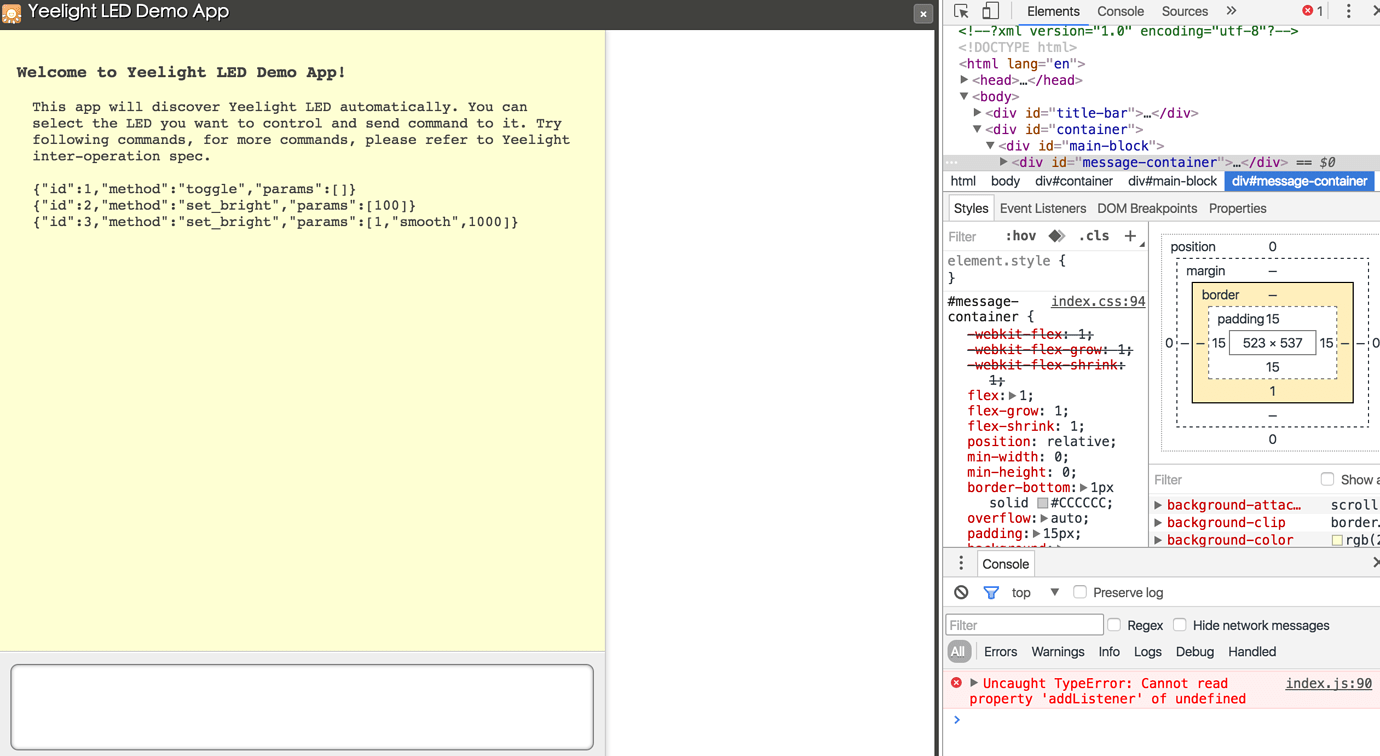Toggle the Show all computed checkbox
This screenshot has height=756, width=1380.
1327,479
